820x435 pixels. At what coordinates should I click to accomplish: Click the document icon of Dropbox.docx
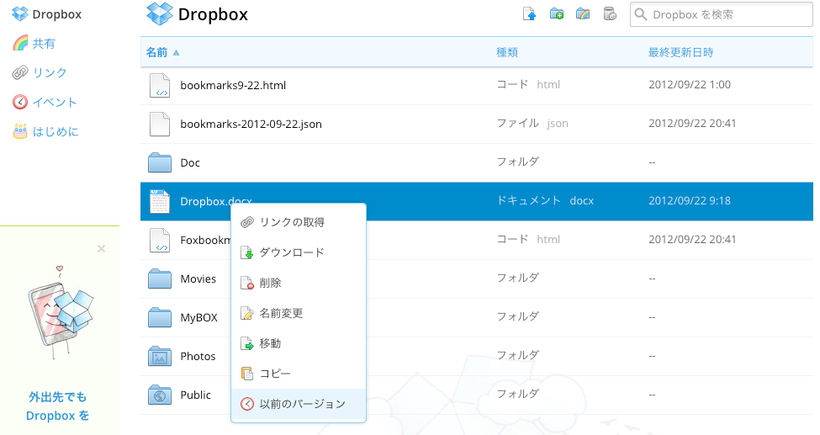pyautogui.click(x=160, y=201)
